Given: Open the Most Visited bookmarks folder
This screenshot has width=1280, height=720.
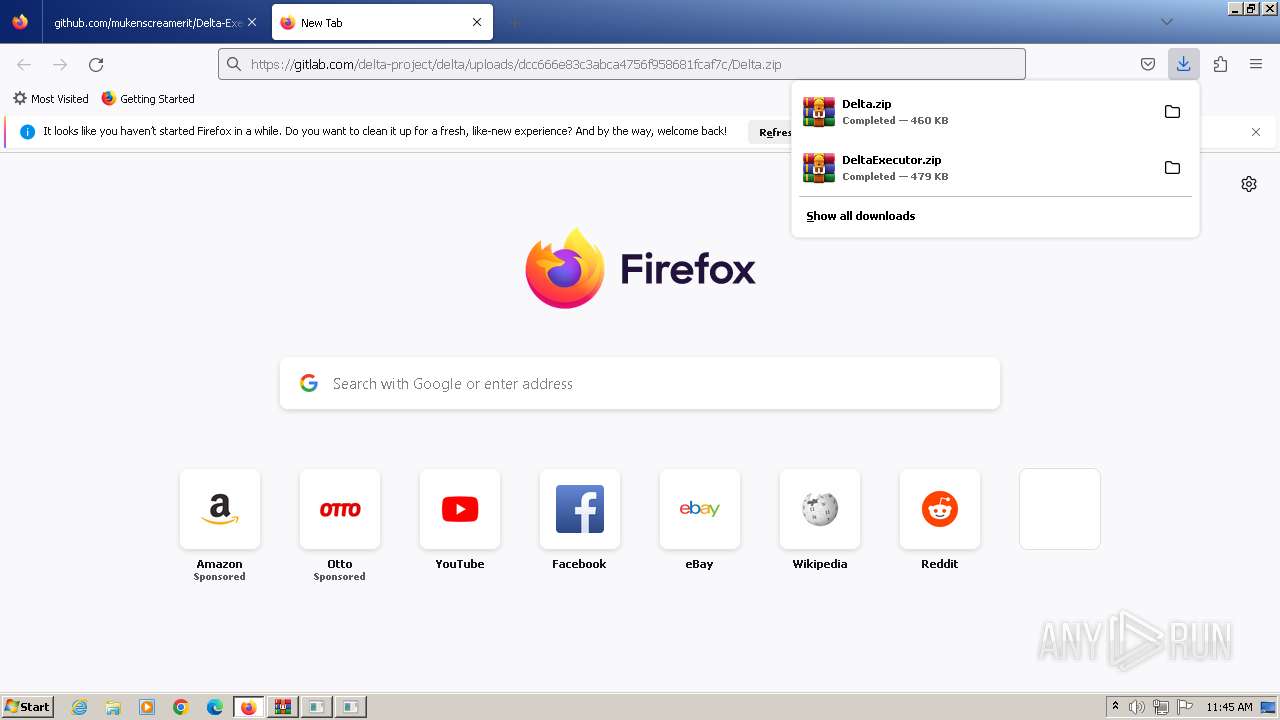Looking at the screenshot, I should pyautogui.click(x=51, y=98).
